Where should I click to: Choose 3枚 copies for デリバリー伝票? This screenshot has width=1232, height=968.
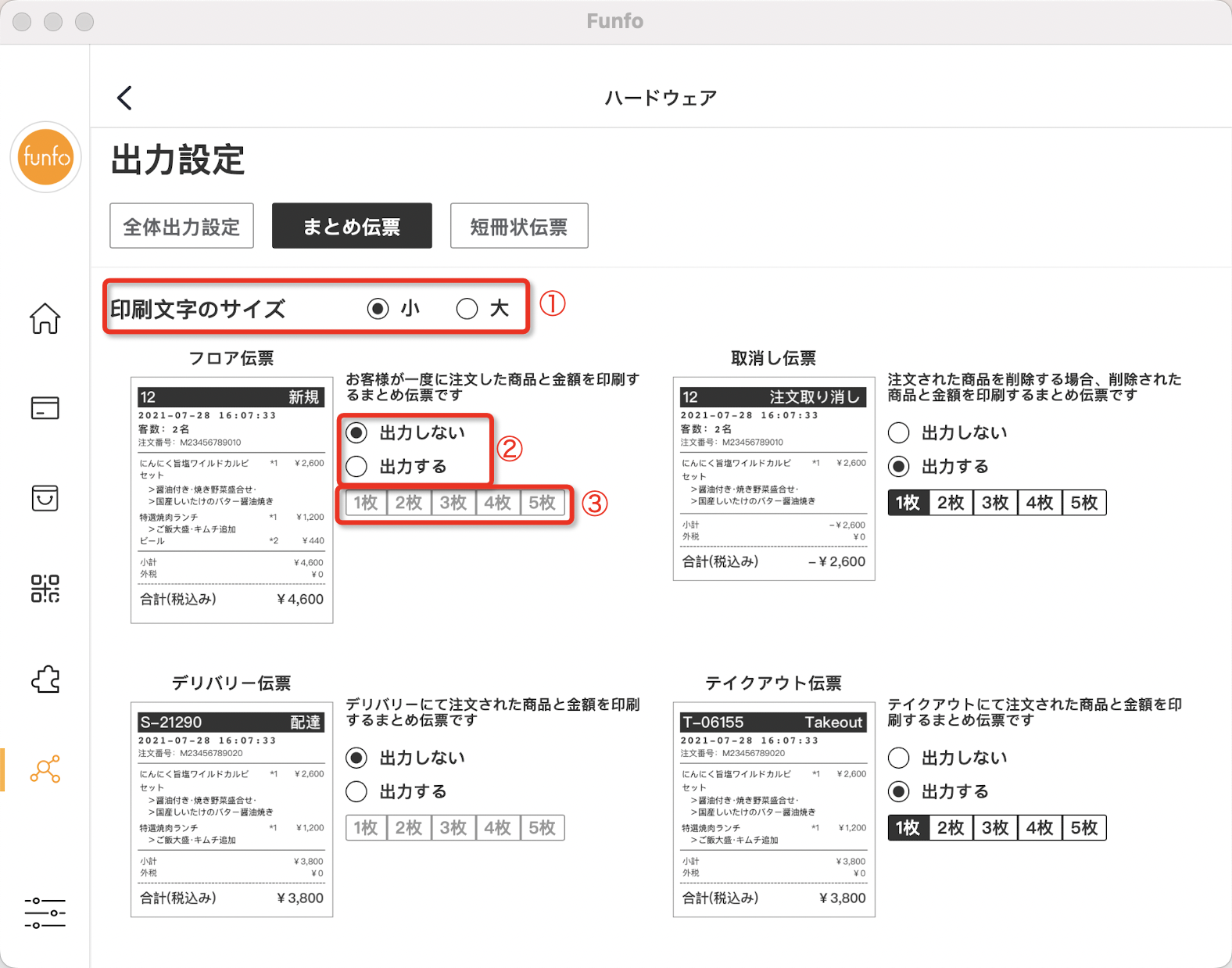453,827
